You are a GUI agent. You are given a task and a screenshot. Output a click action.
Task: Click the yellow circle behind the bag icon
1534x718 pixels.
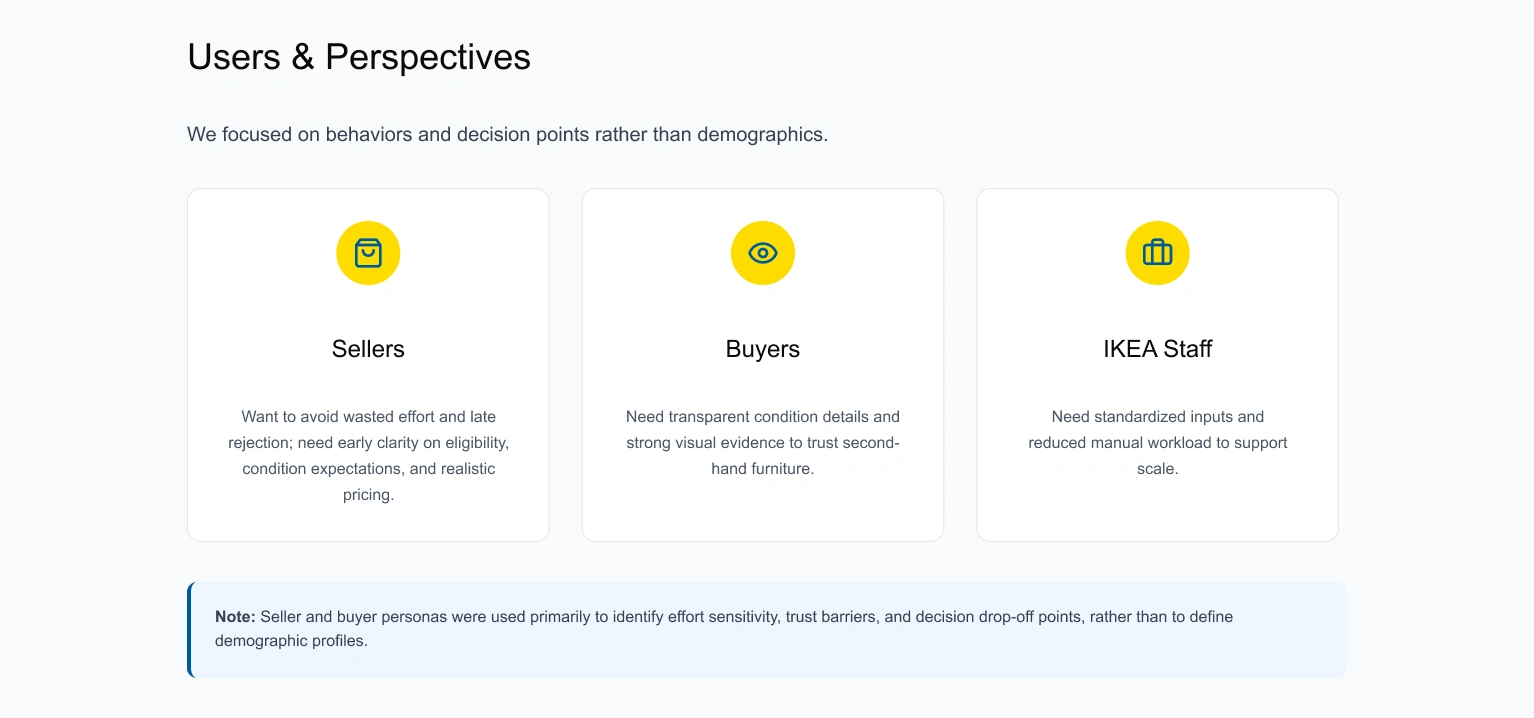click(x=368, y=253)
